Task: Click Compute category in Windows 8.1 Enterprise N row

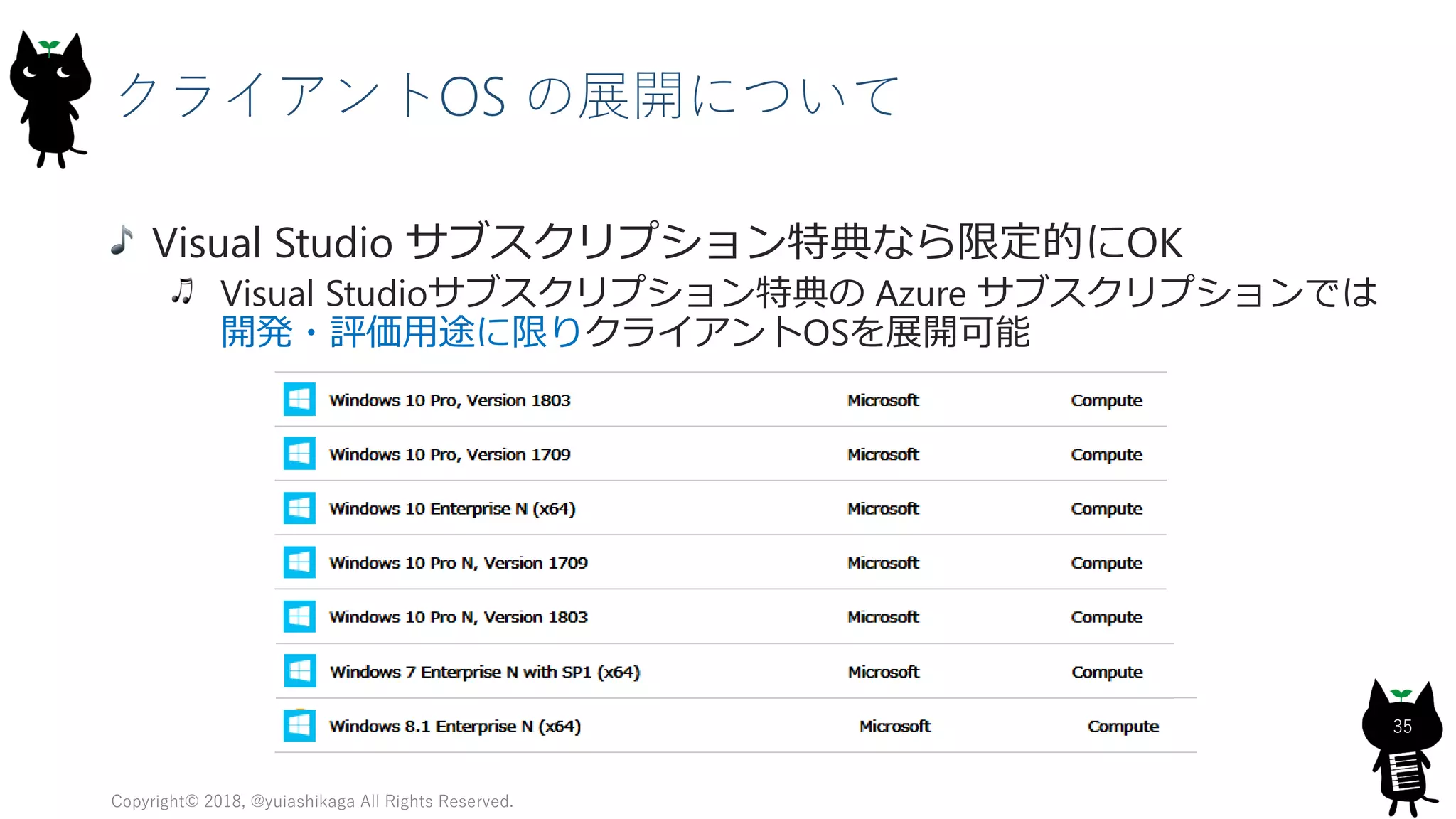Action: (x=1123, y=727)
